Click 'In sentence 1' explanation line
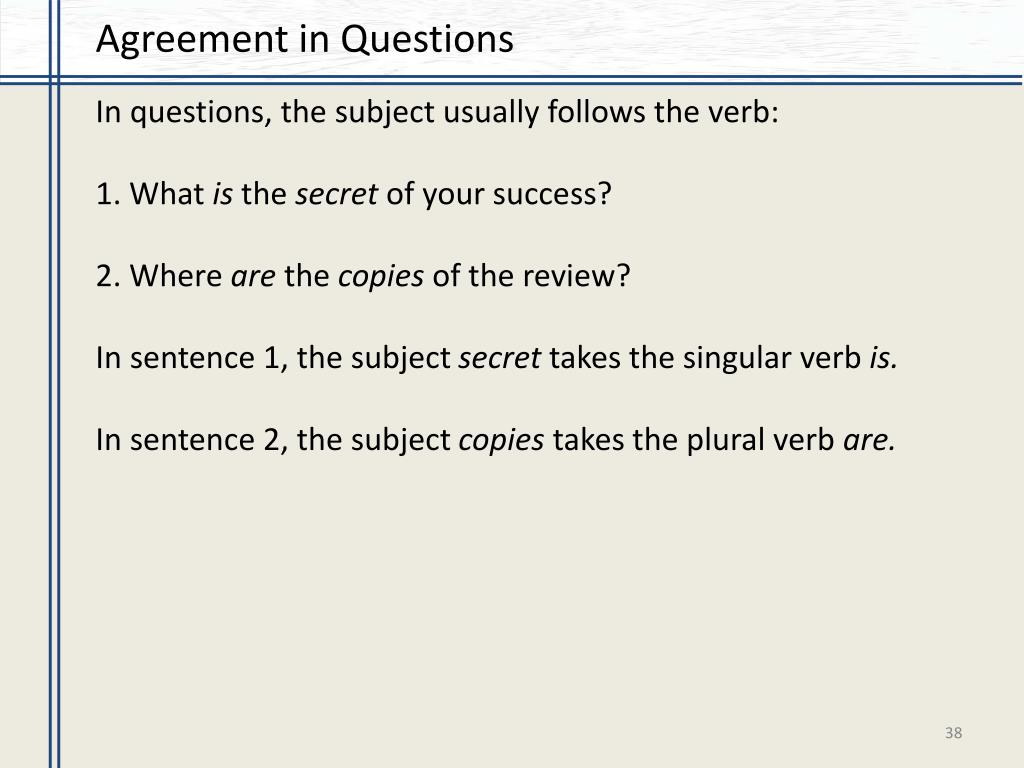The image size is (1024, 768). [x=496, y=359]
